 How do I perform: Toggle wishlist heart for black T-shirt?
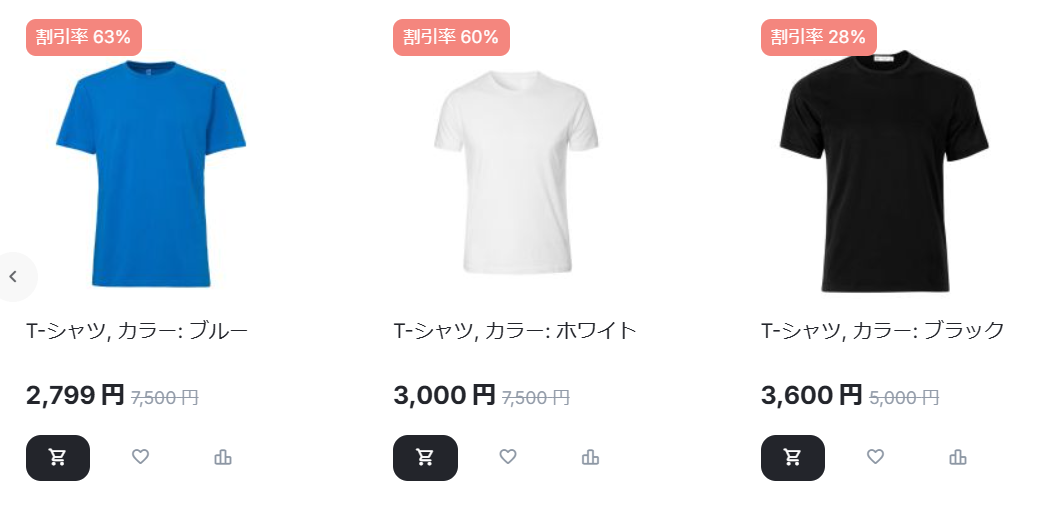click(x=875, y=457)
